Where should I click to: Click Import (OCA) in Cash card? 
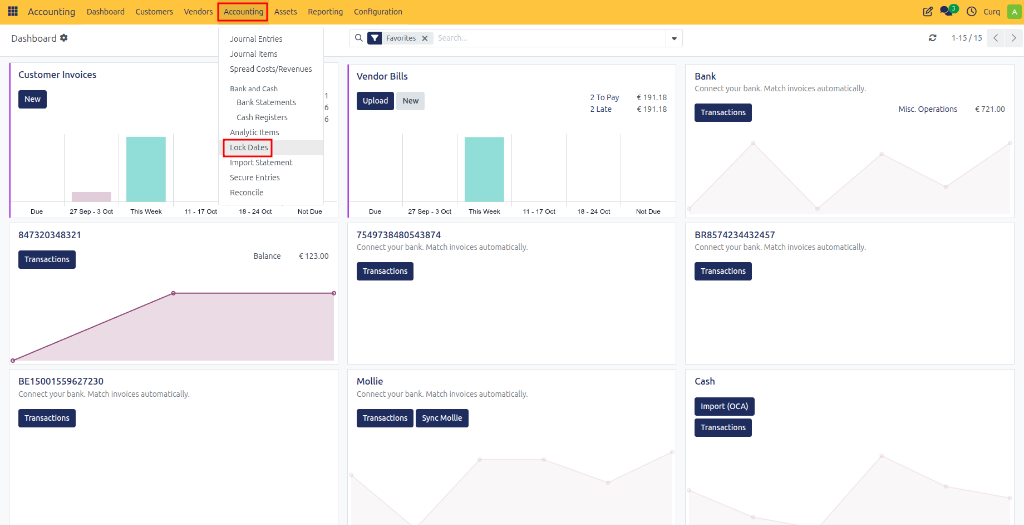point(725,406)
